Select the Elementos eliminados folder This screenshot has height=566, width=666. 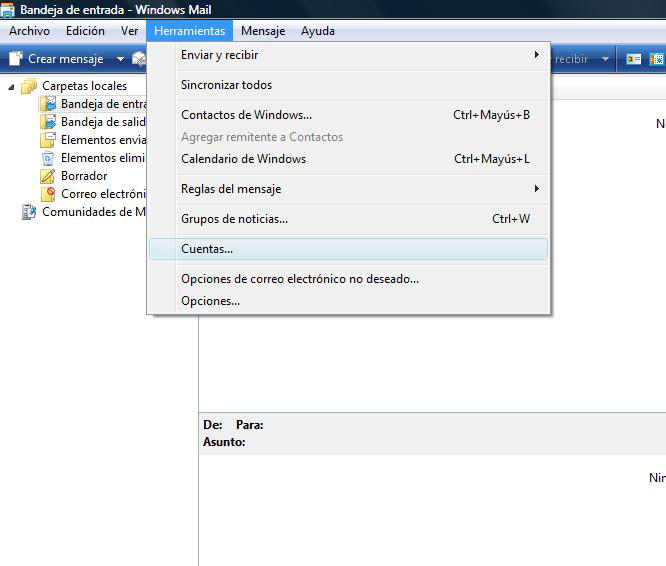coord(103,158)
